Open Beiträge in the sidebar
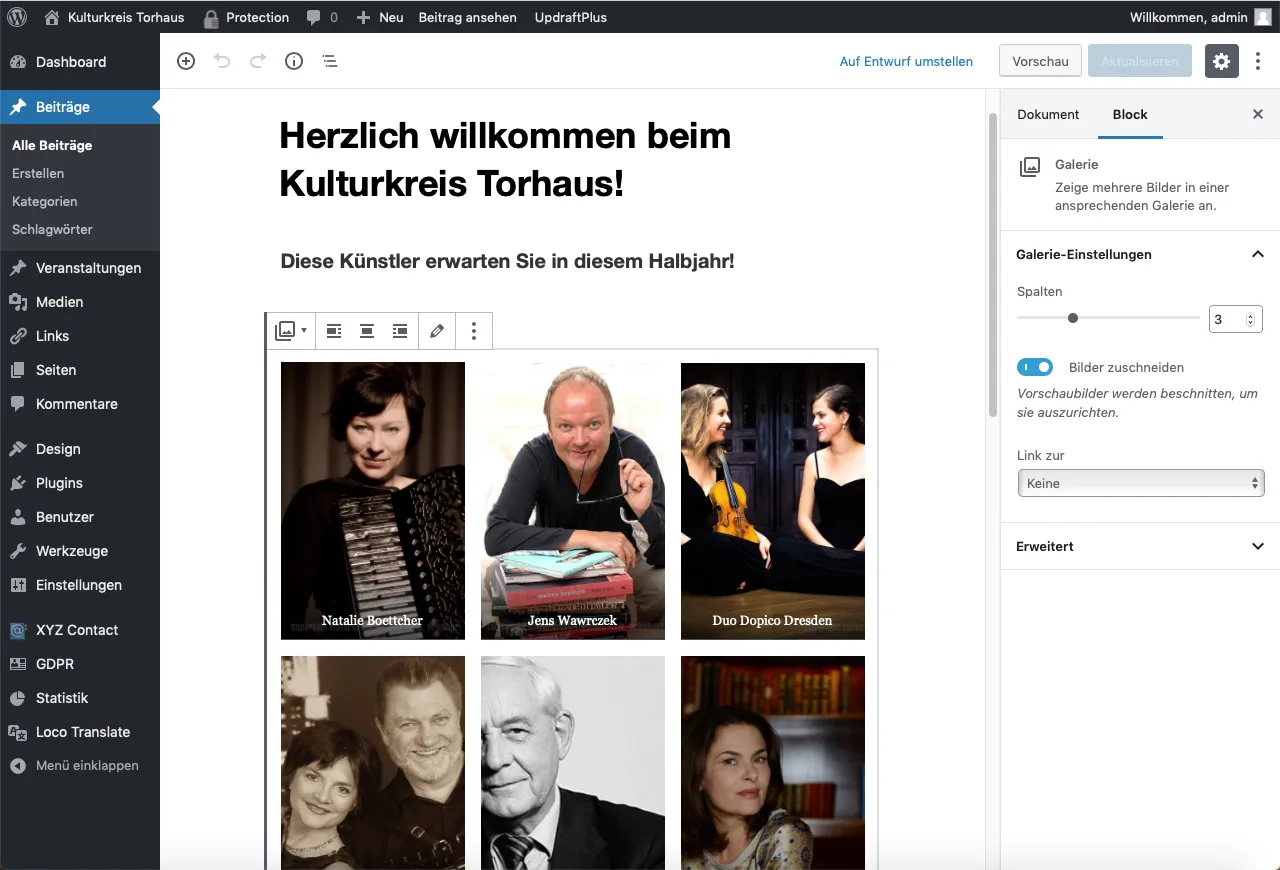Viewport: 1280px width, 870px height. [x=80, y=107]
